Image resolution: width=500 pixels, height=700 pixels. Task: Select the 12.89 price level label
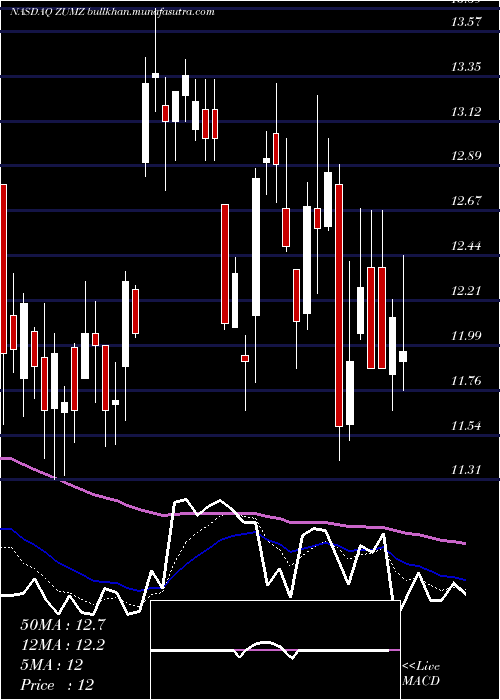466,156
